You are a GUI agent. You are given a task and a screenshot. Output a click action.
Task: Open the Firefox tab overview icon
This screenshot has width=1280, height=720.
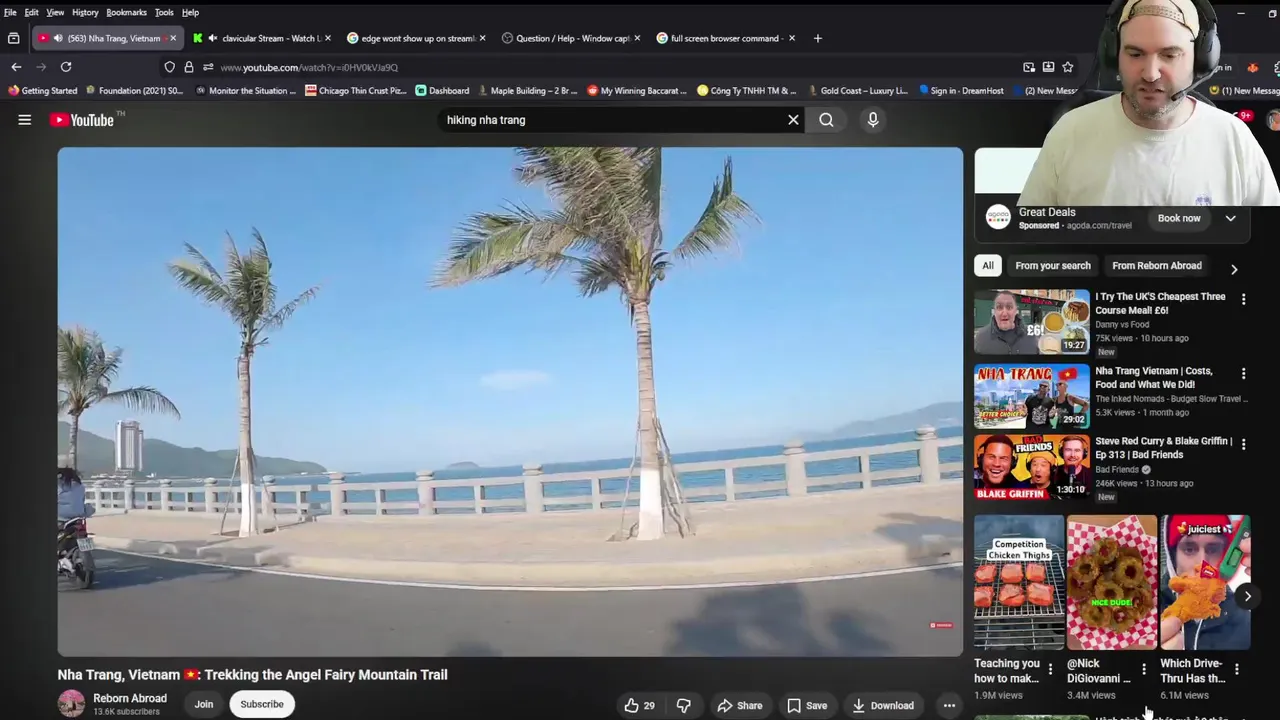click(x=13, y=38)
